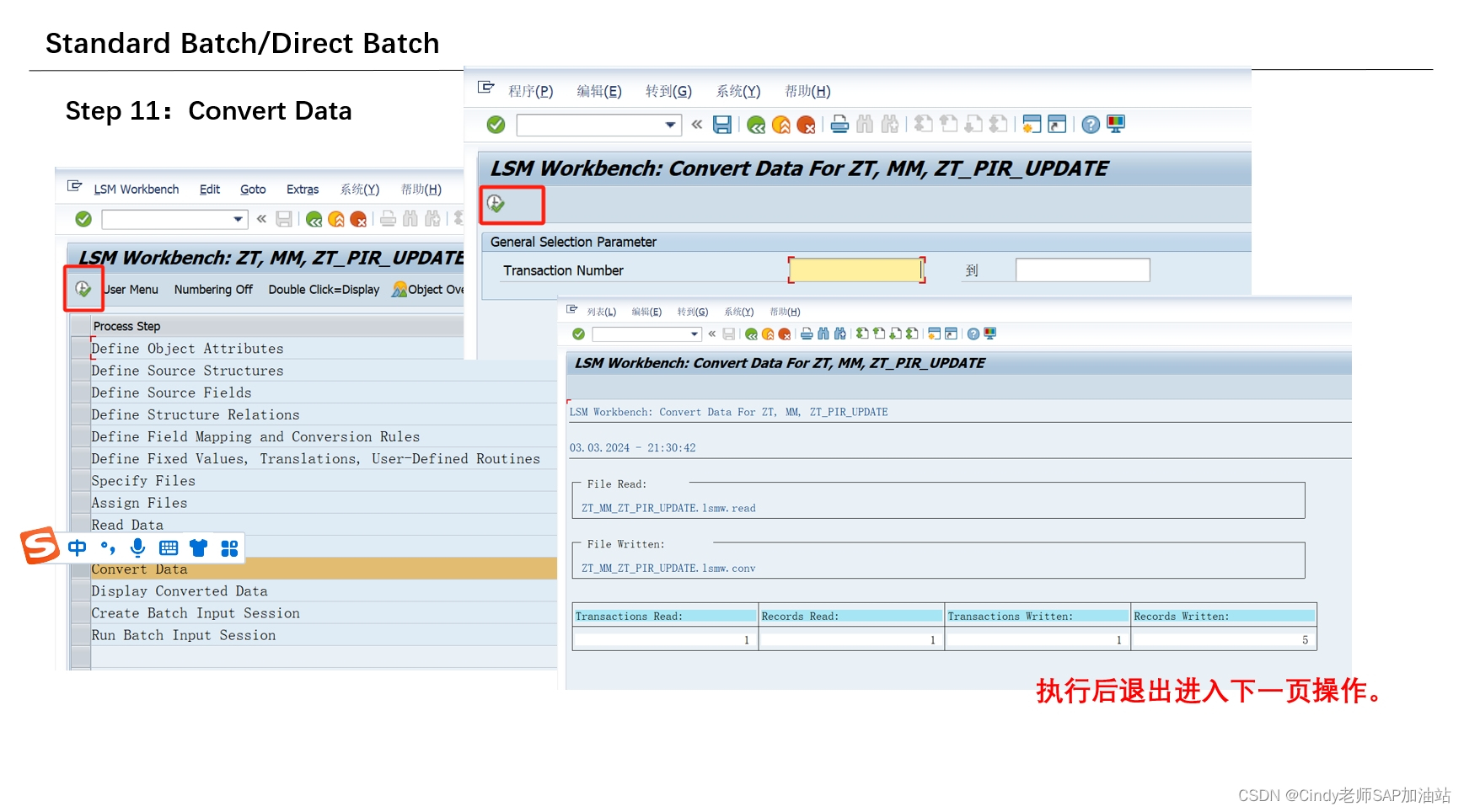Open the command field dropdown on Convert Data screen
Viewport: 1464px width, 812px height.
[671, 124]
